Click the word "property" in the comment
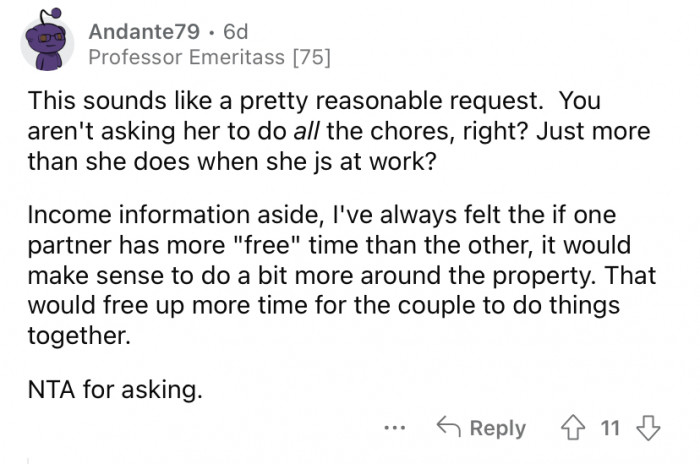The width and height of the screenshot is (700, 464). [x=545, y=272]
